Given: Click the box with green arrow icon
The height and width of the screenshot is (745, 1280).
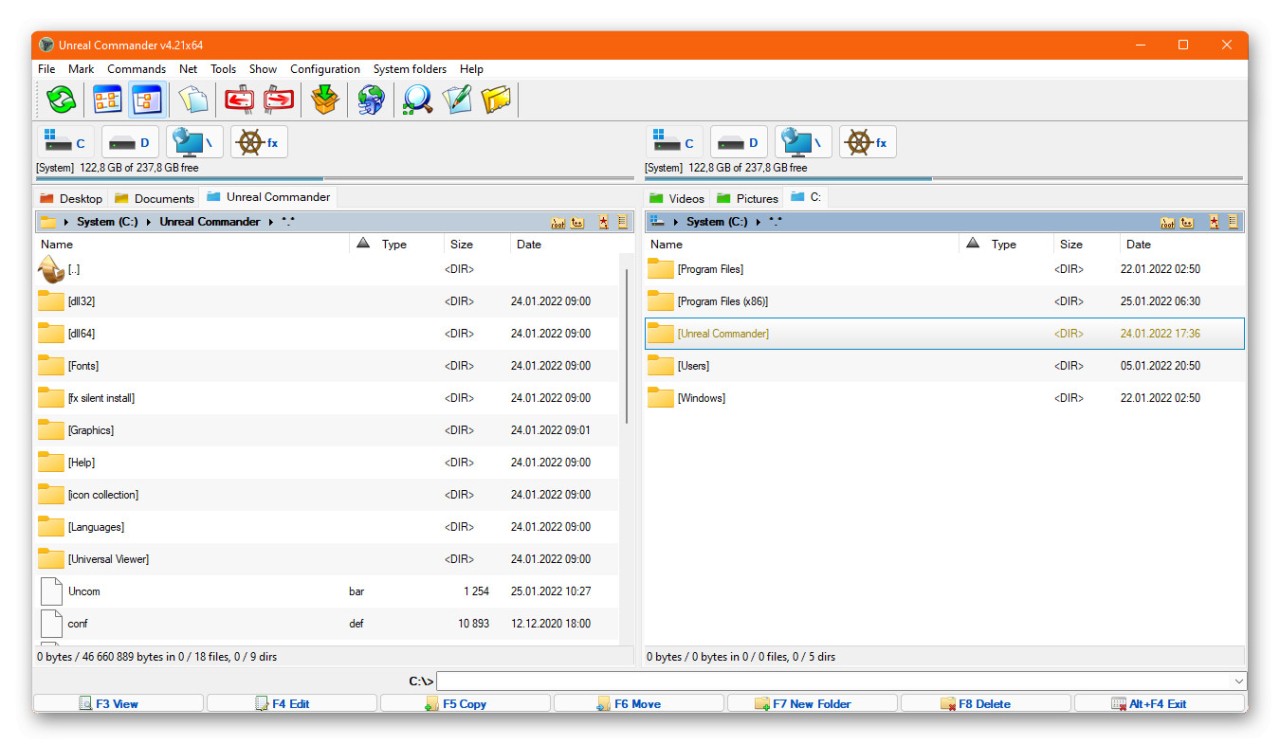Looking at the screenshot, I should (x=325, y=100).
